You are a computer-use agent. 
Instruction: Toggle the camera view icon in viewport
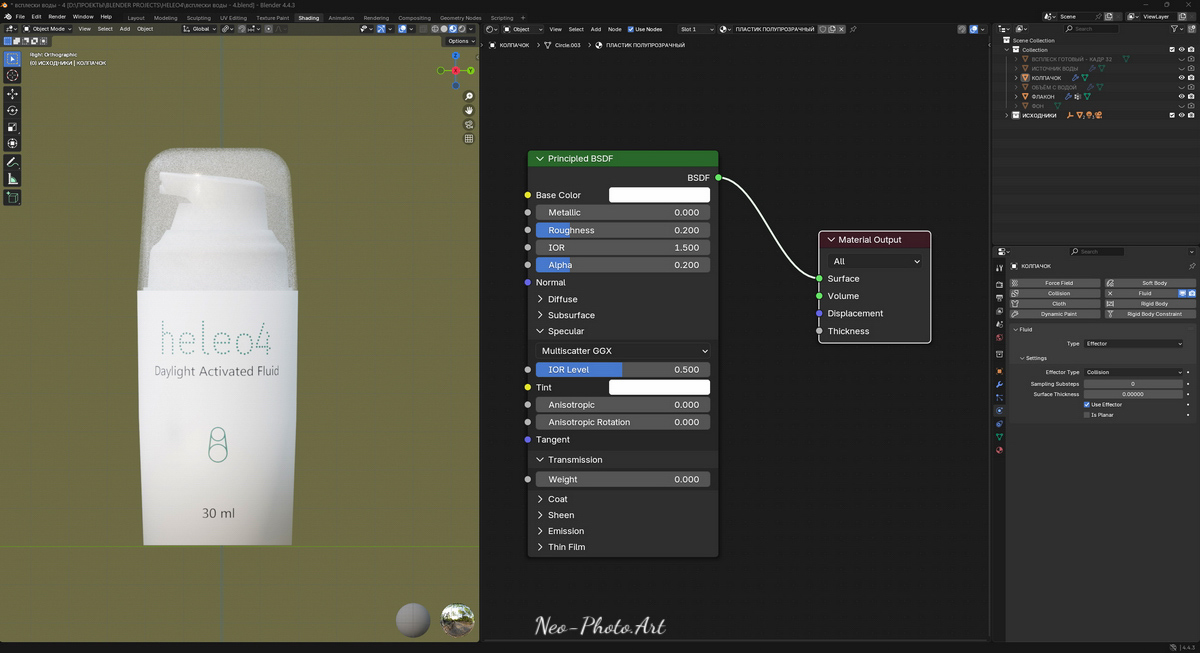tap(469, 125)
